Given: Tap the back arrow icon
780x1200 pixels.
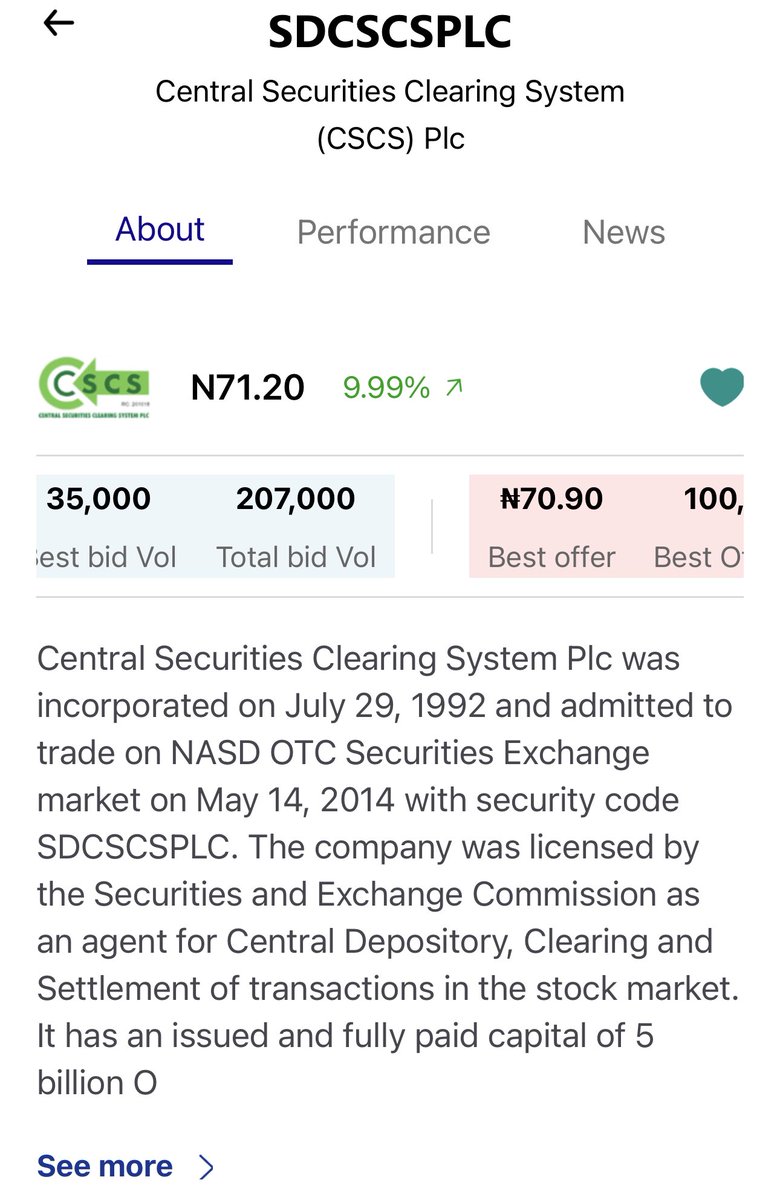Looking at the screenshot, I should point(59,25).
